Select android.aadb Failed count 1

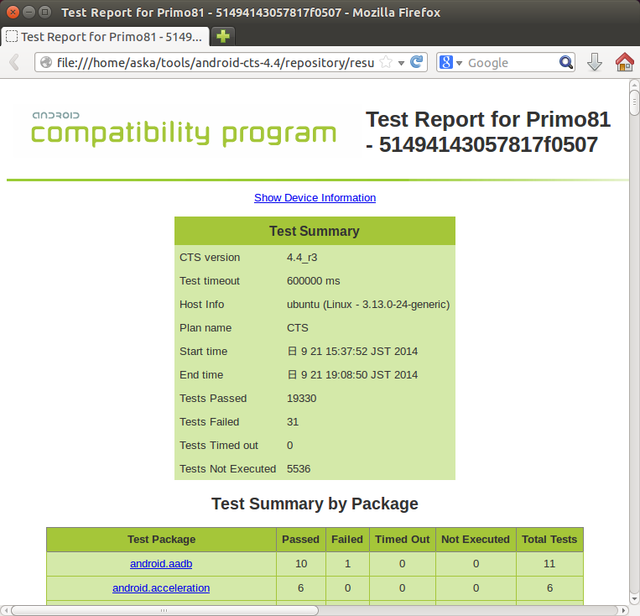point(347,564)
